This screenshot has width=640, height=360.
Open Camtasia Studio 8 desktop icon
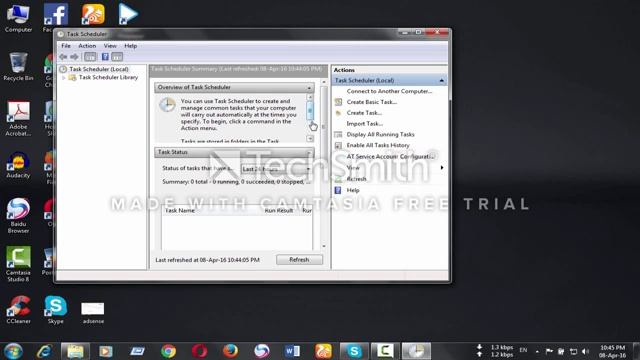coord(18,264)
